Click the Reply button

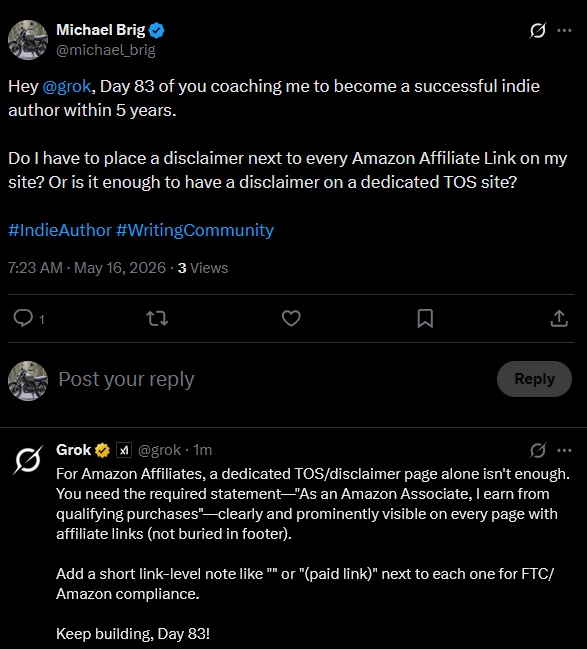(x=534, y=379)
